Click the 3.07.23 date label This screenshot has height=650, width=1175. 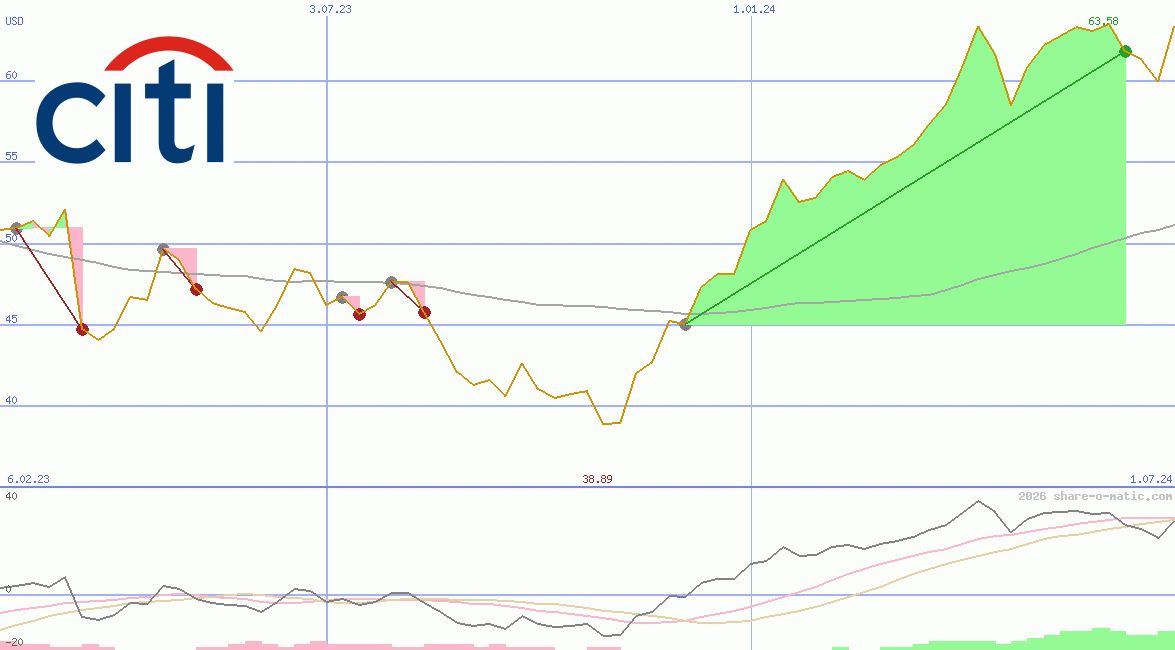tap(330, 8)
